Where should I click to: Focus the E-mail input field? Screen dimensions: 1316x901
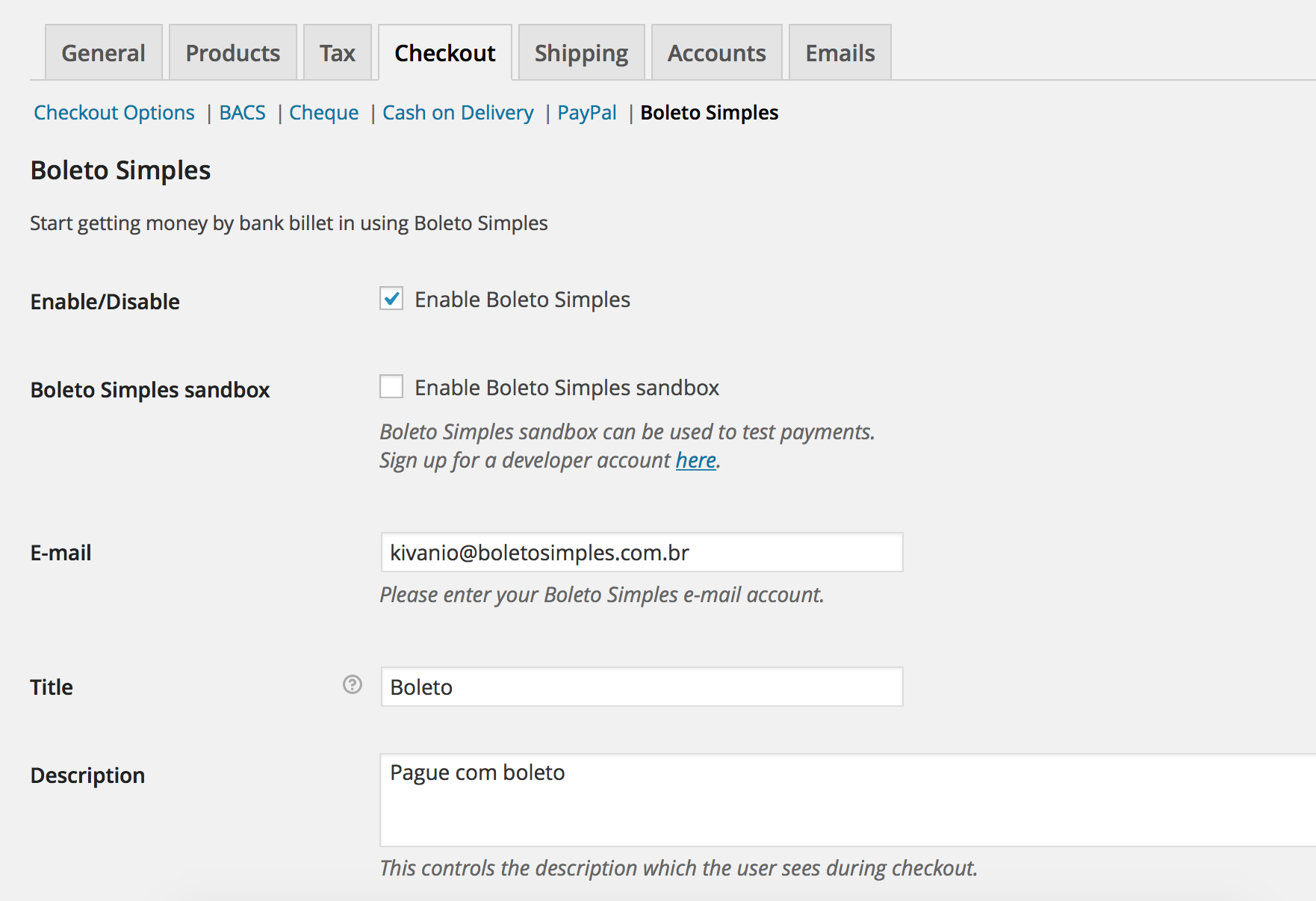(642, 552)
